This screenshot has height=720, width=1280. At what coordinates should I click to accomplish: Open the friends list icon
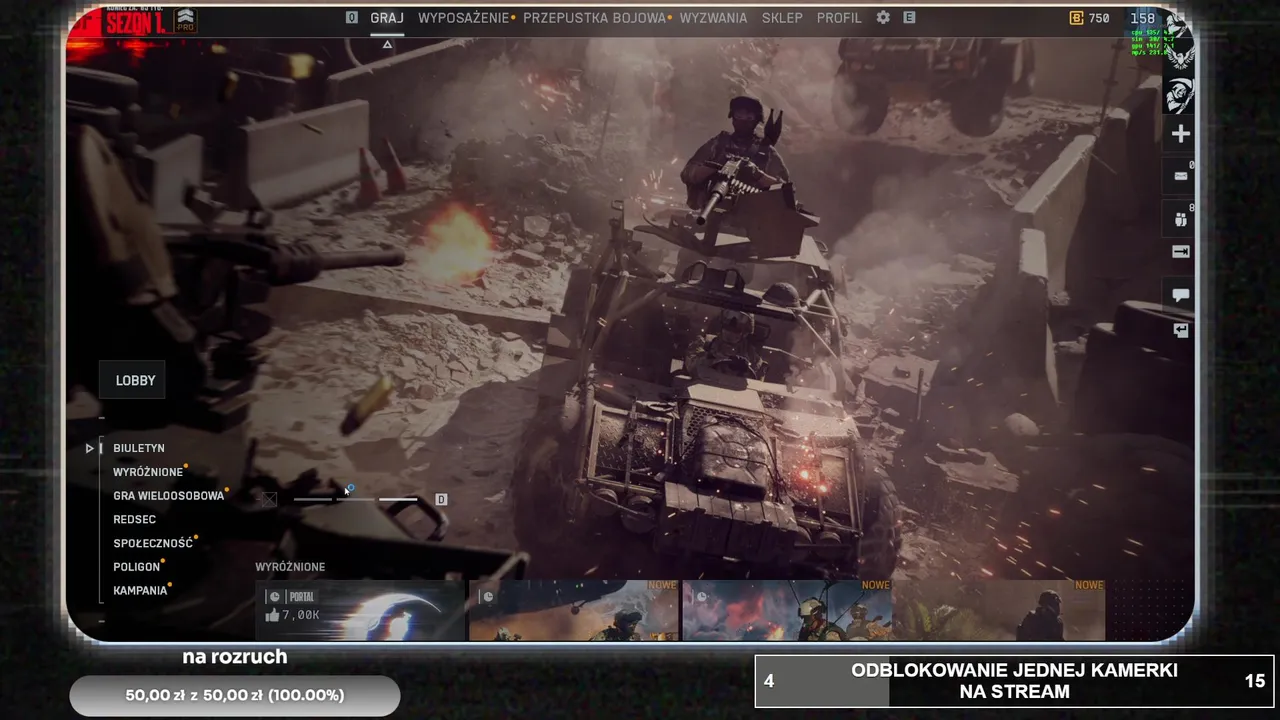[1181, 219]
